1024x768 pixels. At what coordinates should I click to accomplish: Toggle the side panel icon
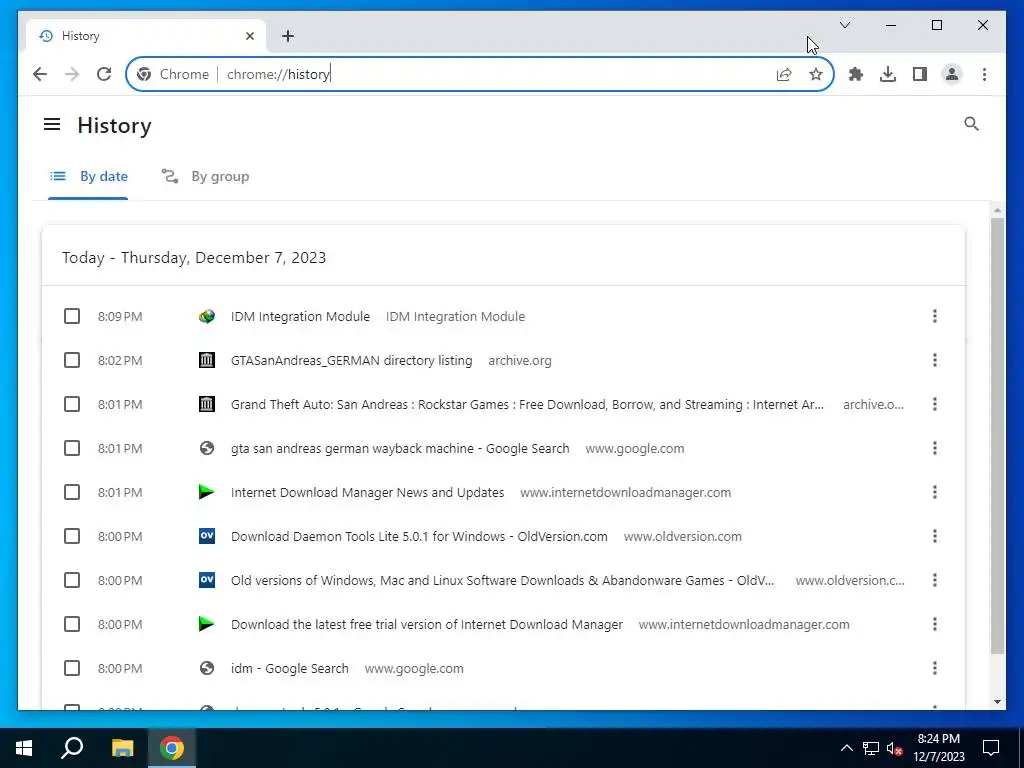click(920, 74)
